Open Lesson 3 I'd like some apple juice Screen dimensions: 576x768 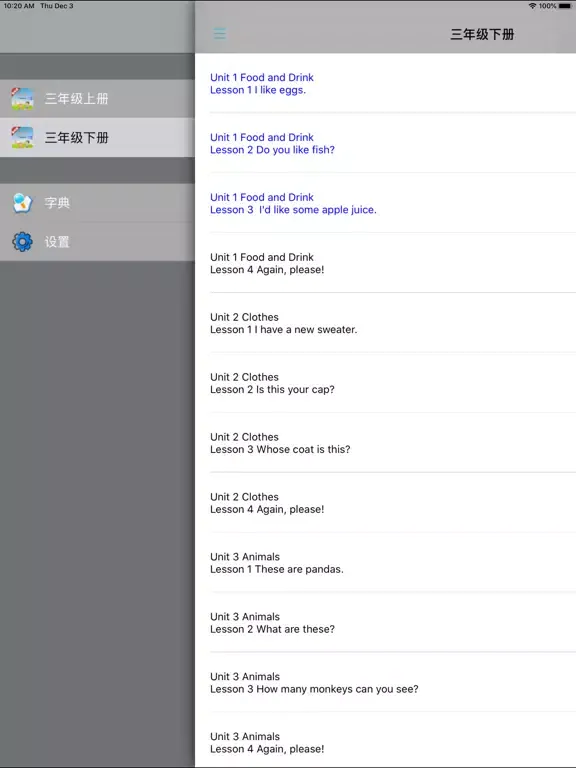[385, 203]
